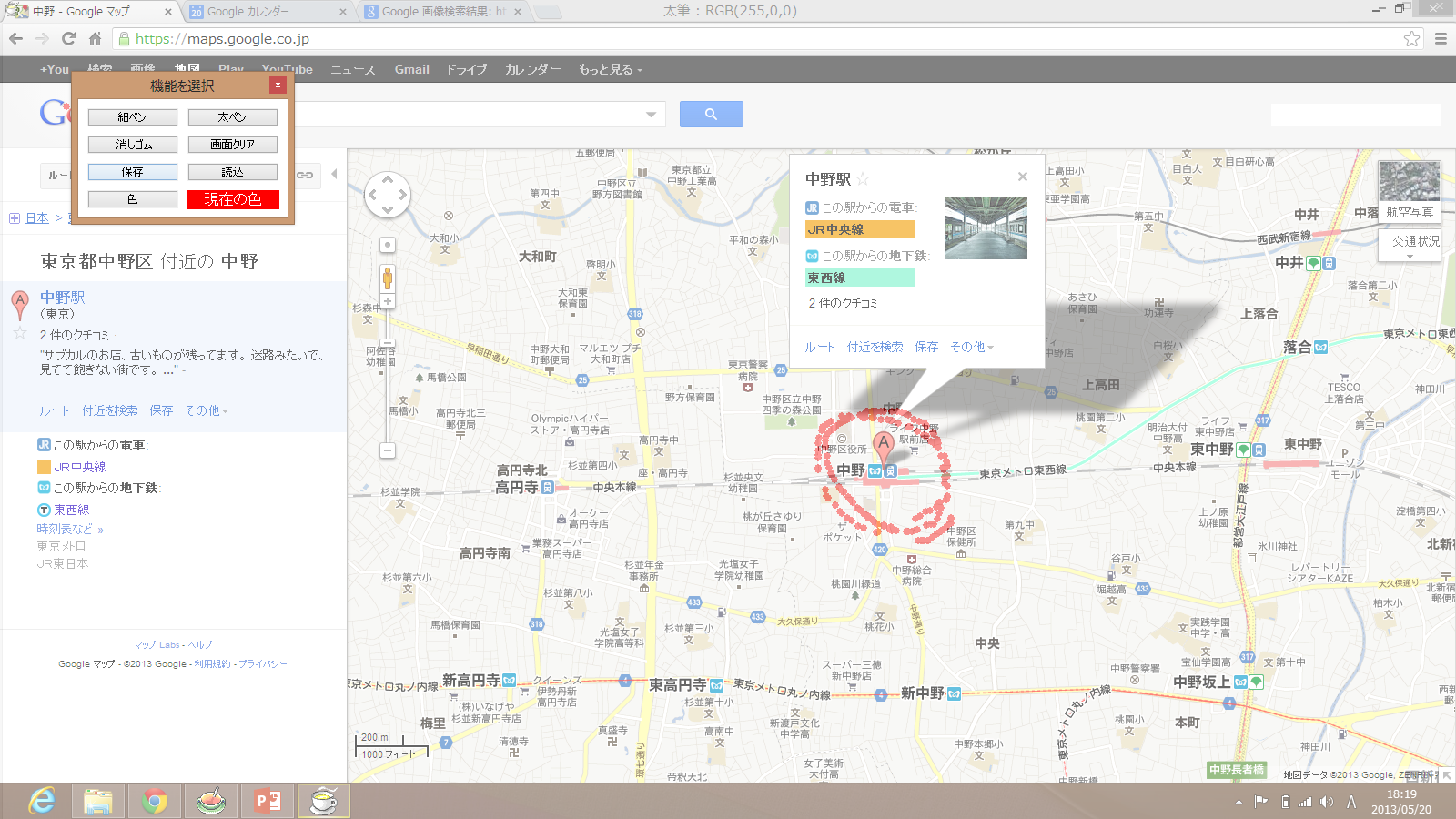The image size is (1456, 819).
Task: Open the JR中央線 link in left panel
Action: point(80,467)
